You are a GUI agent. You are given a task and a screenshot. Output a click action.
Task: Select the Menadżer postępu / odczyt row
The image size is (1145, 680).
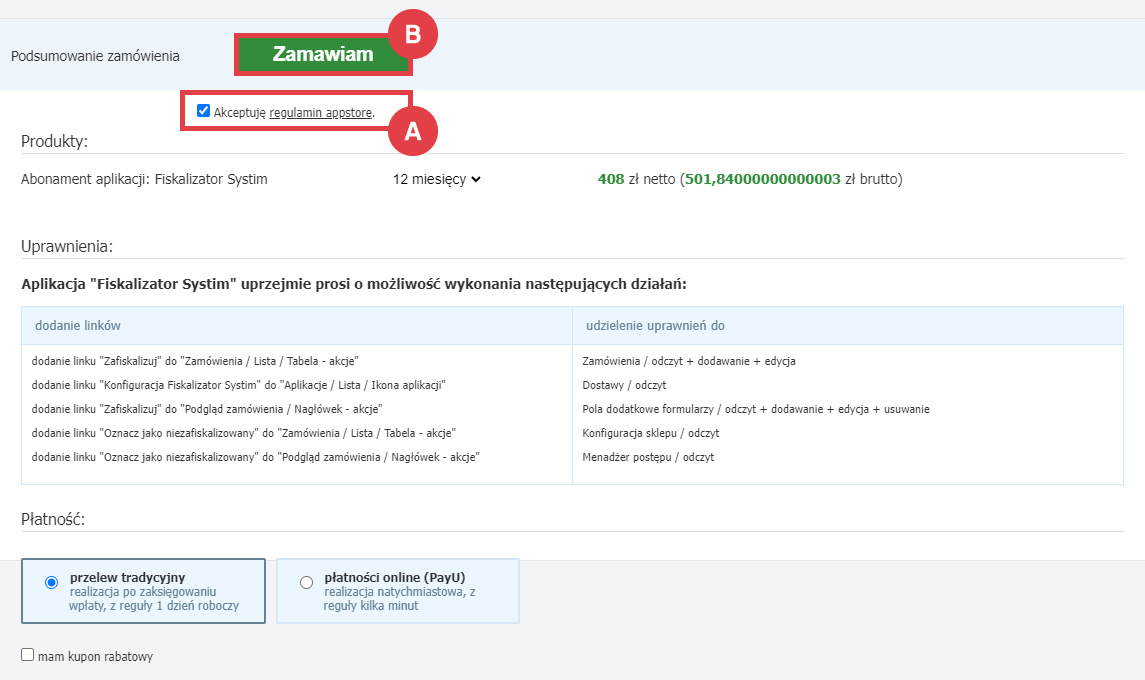click(648, 457)
